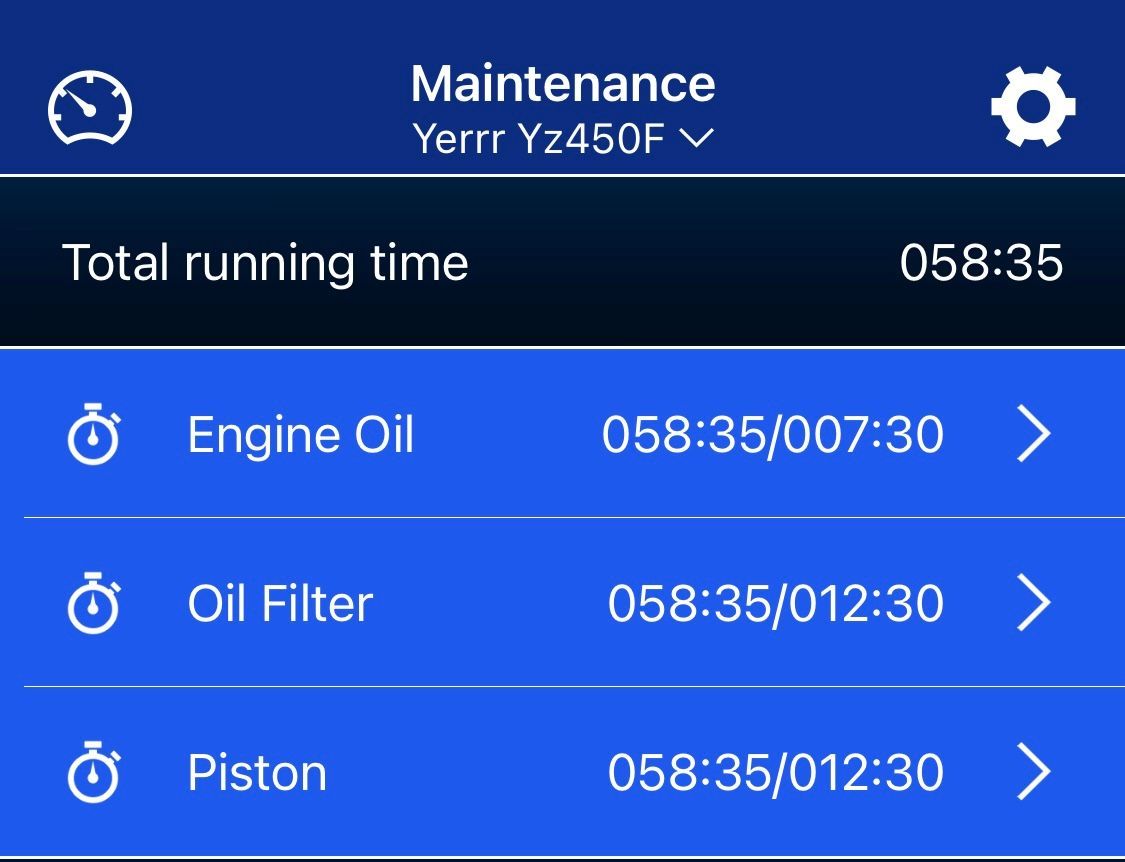Viewport: 1125px width, 862px height.
Task: Open the Total running time row
Action: click(x=562, y=261)
